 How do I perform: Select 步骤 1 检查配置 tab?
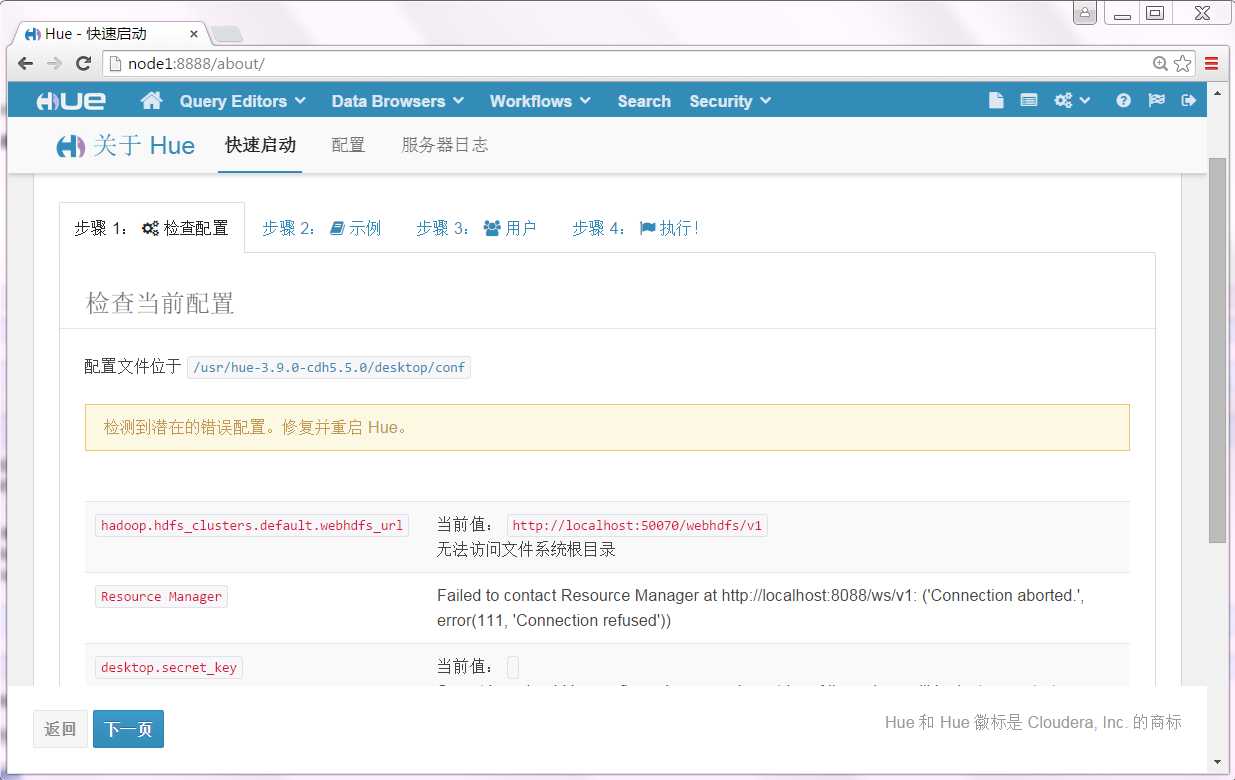152,228
